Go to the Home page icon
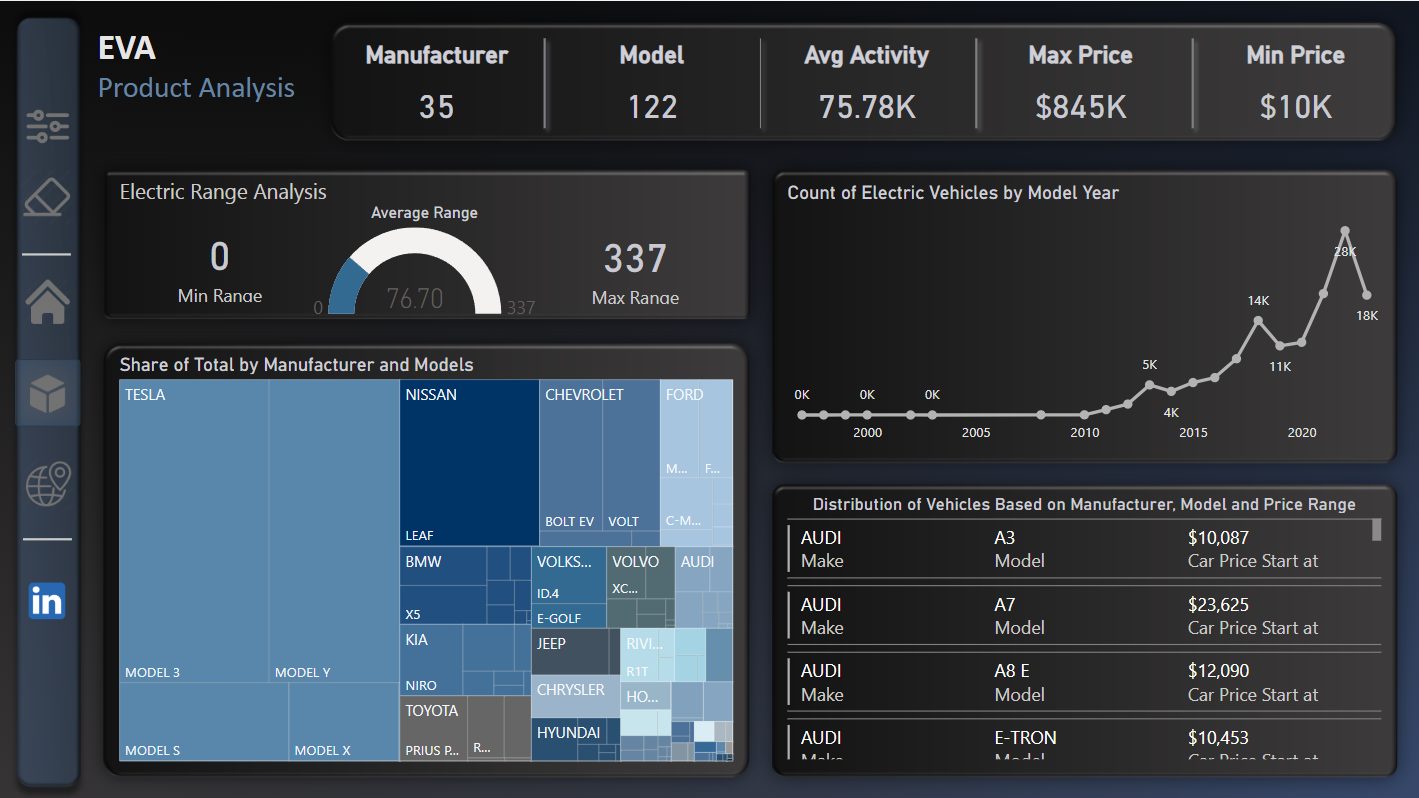Image resolution: width=1419 pixels, height=798 pixels. coord(47,303)
